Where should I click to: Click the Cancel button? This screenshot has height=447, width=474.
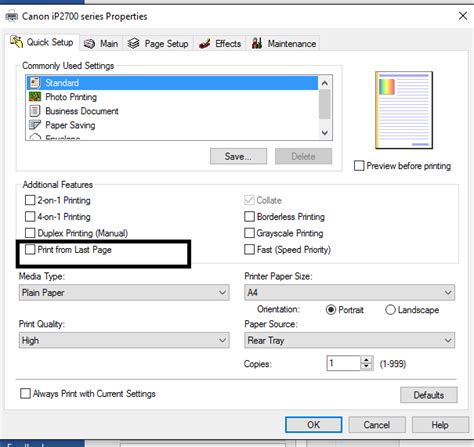click(x=377, y=425)
